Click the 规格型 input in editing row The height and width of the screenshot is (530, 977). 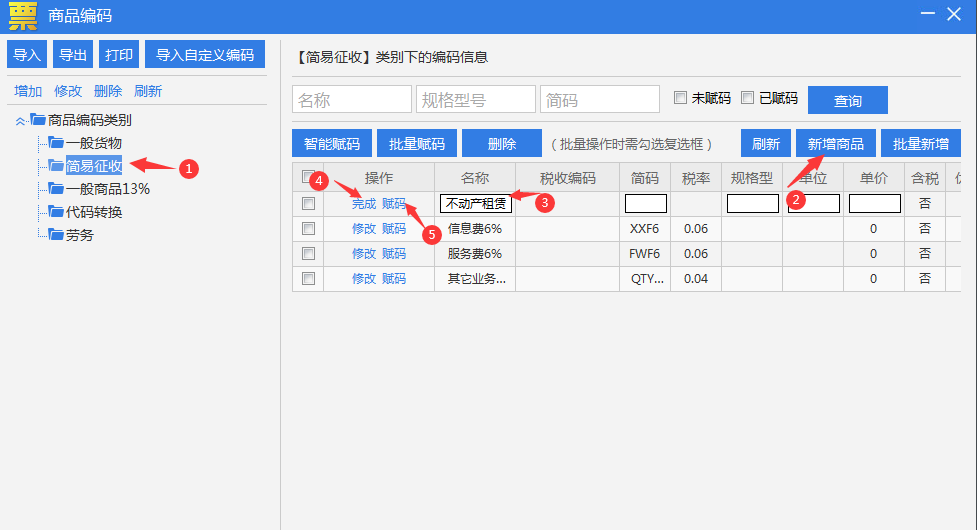tap(753, 204)
